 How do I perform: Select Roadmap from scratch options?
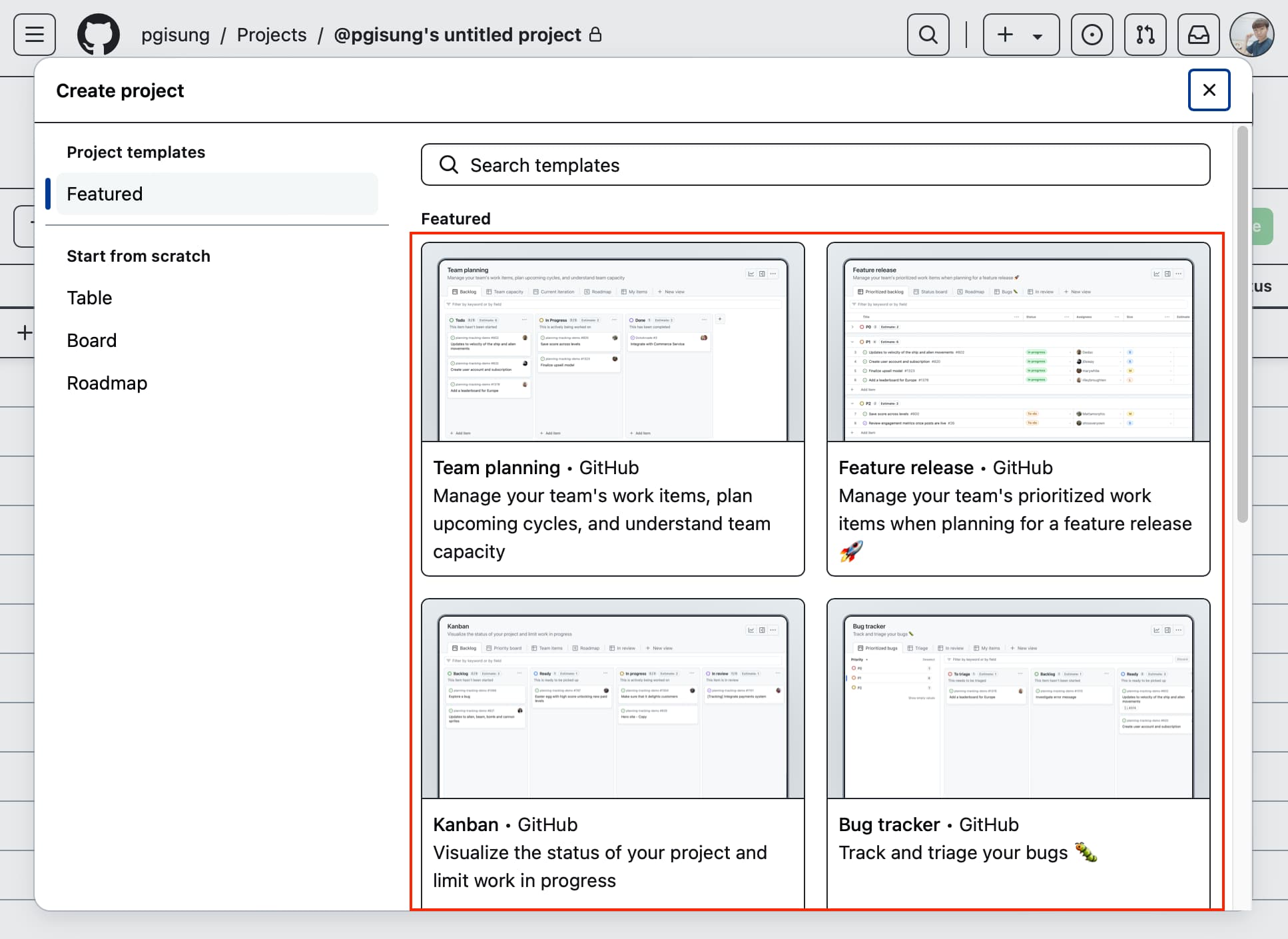coord(107,382)
